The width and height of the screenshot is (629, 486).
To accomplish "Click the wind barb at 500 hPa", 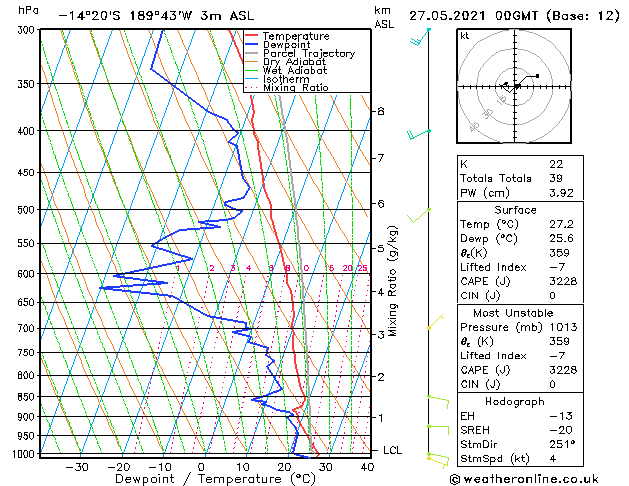I will [x=419, y=216].
